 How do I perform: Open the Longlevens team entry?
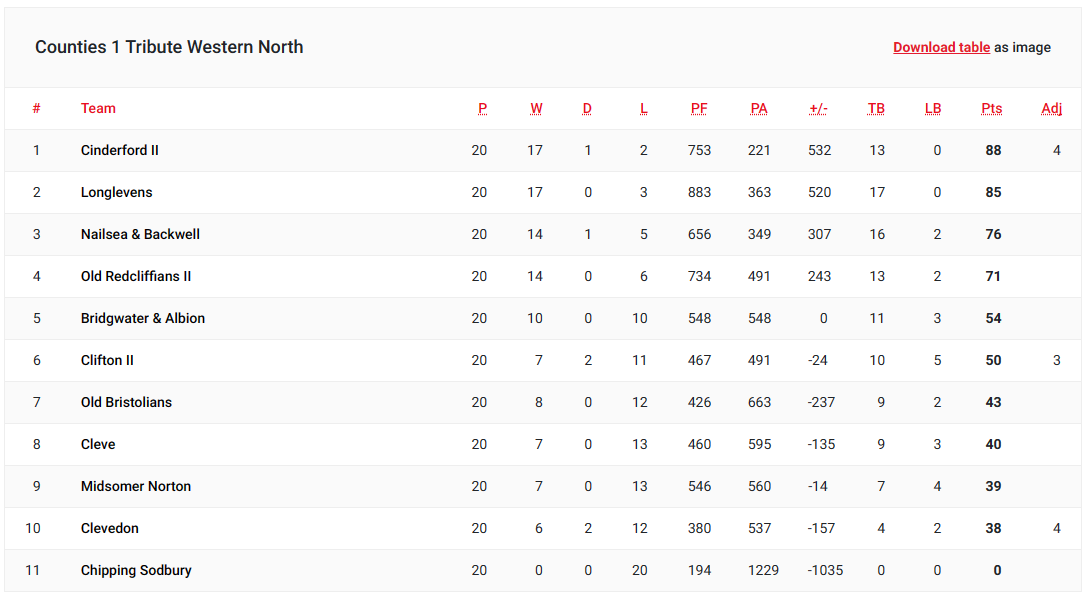116,192
